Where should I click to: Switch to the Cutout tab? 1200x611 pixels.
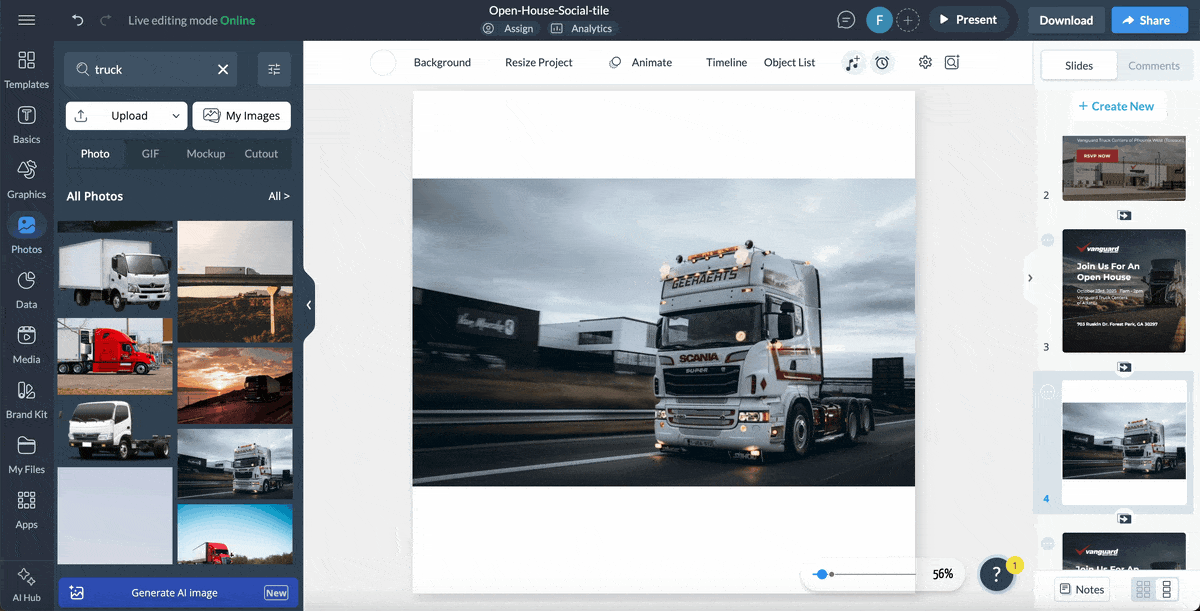pyautogui.click(x=261, y=154)
